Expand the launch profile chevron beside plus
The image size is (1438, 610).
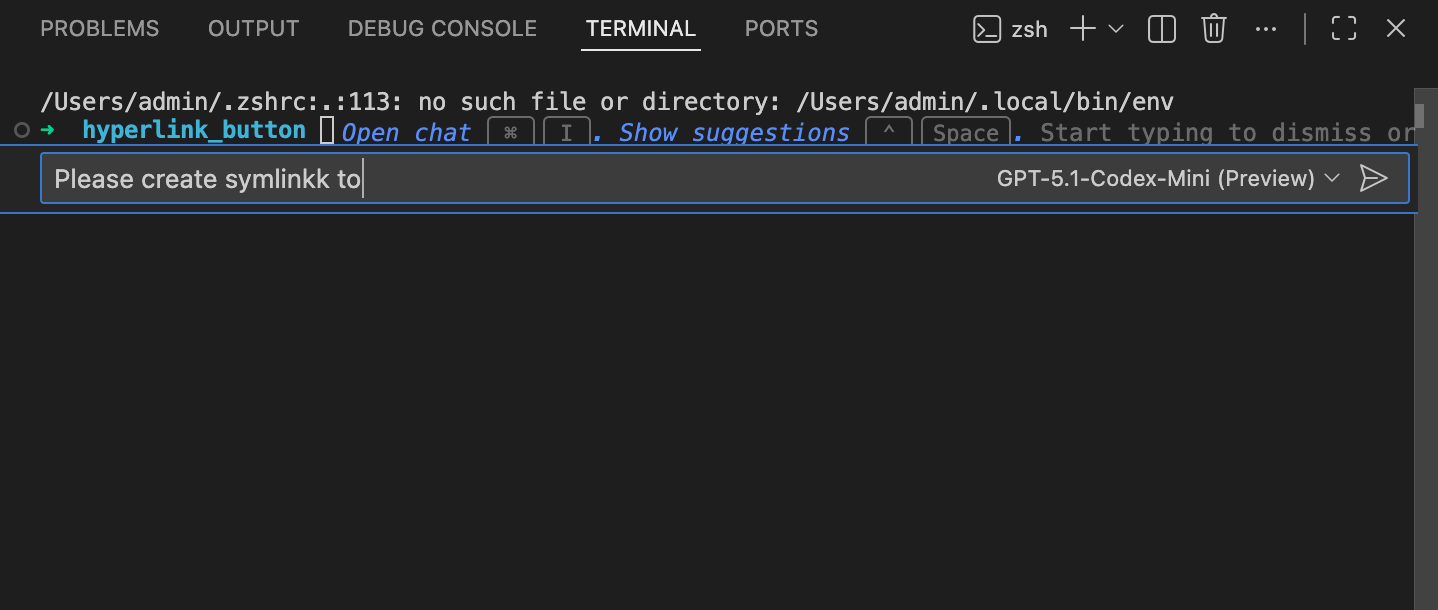click(1116, 29)
